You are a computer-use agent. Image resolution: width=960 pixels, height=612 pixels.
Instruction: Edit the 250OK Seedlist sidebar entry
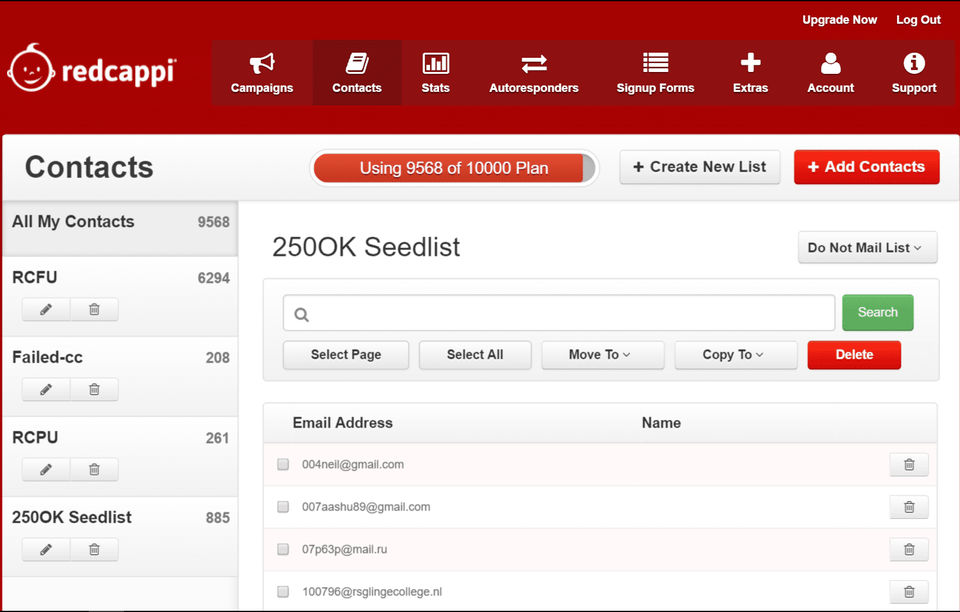(x=46, y=550)
